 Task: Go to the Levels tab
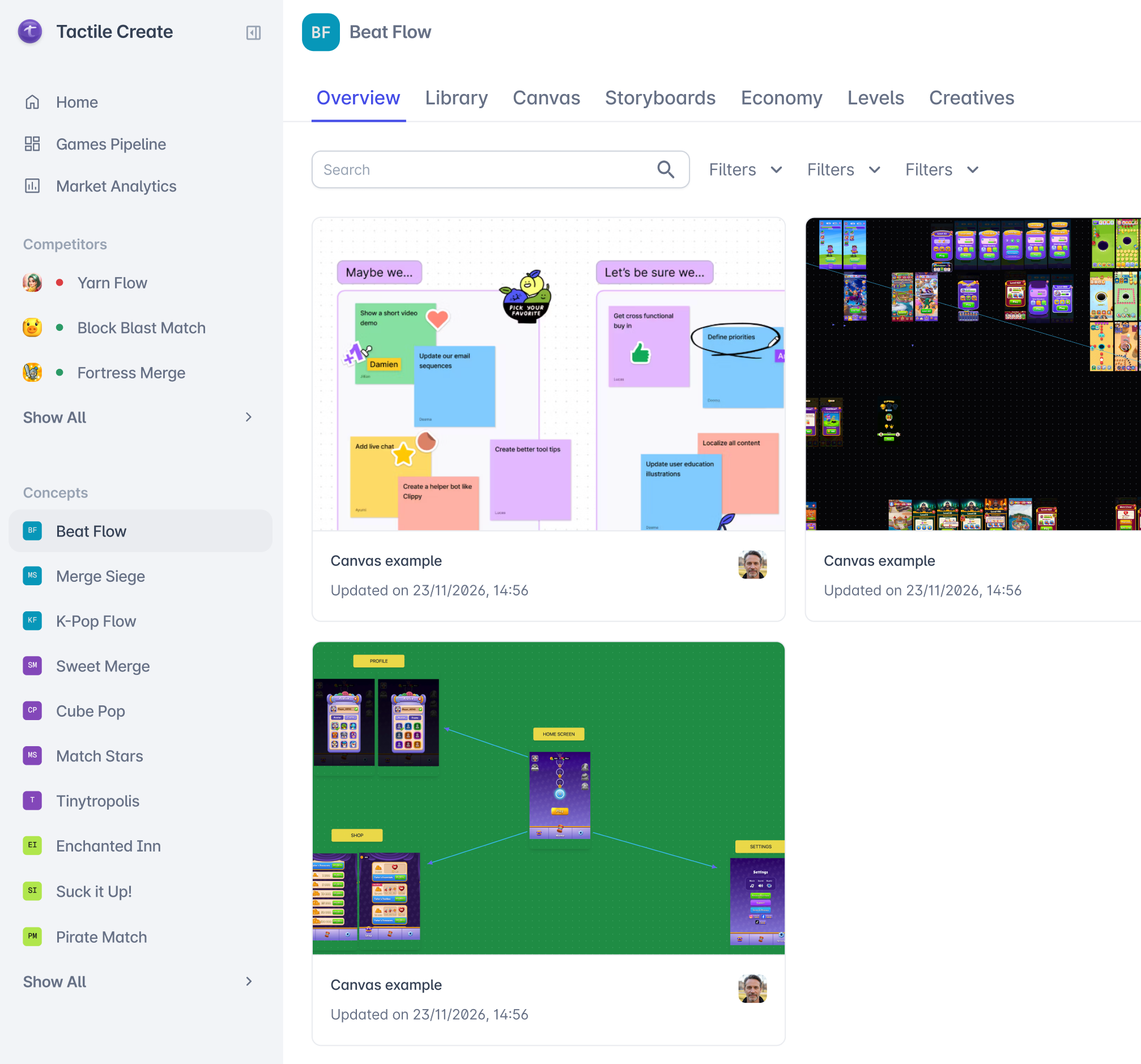(x=875, y=98)
